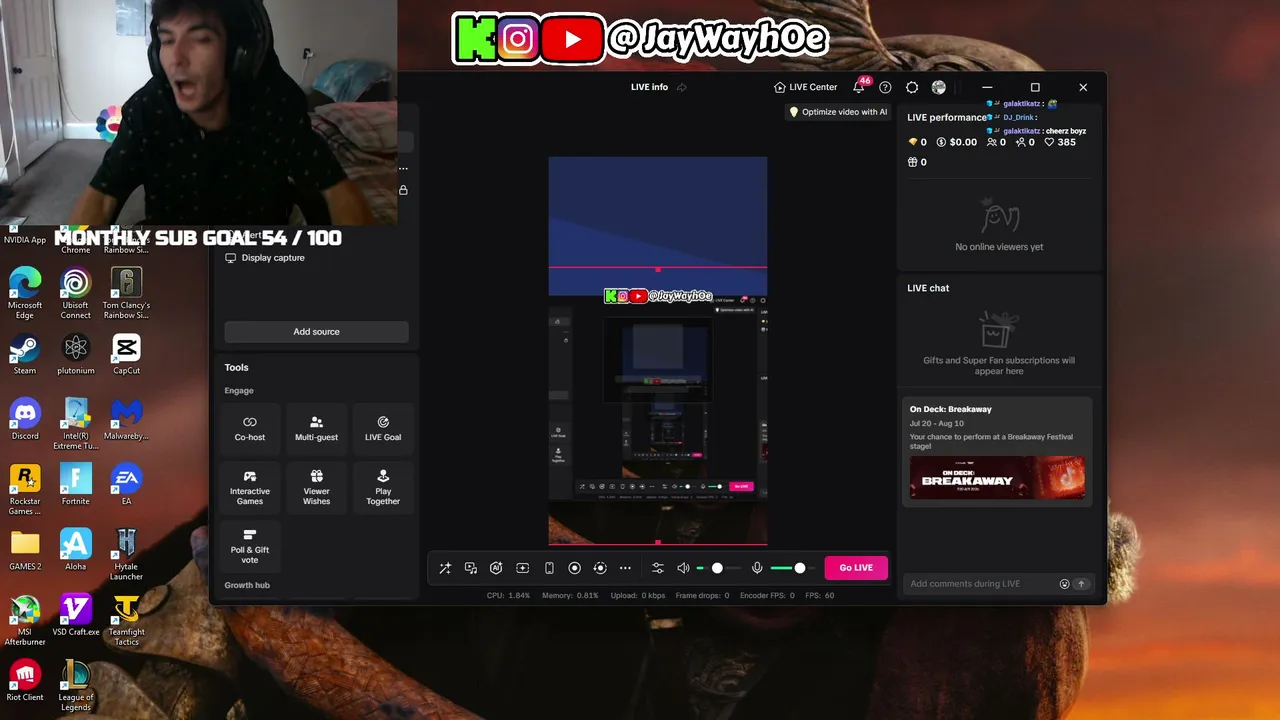
Task: Open the Rockstar Games desktop shortcut
Action: pos(25,489)
